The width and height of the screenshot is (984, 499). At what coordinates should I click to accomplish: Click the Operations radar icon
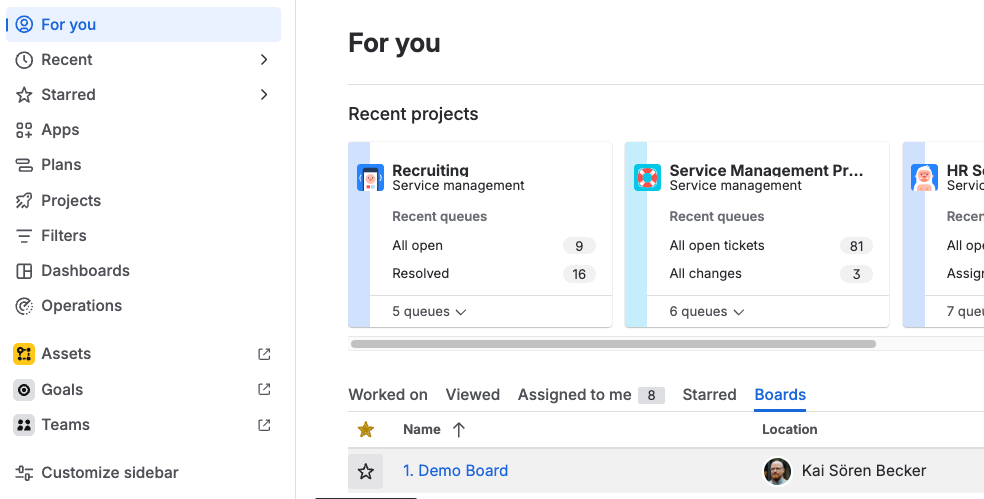[x=24, y=306]
